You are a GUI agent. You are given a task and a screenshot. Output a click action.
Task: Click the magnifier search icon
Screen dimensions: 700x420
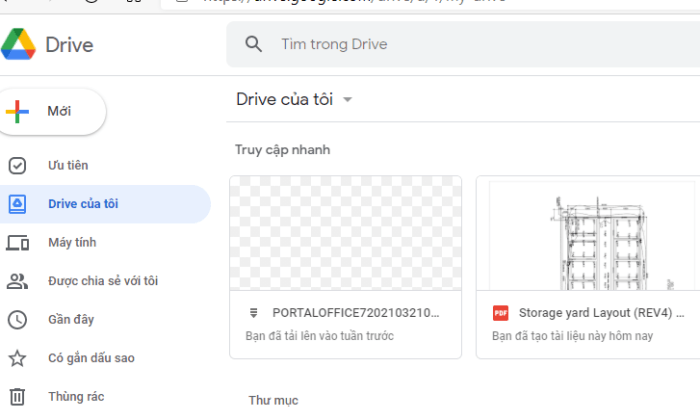tap(253, 44)
